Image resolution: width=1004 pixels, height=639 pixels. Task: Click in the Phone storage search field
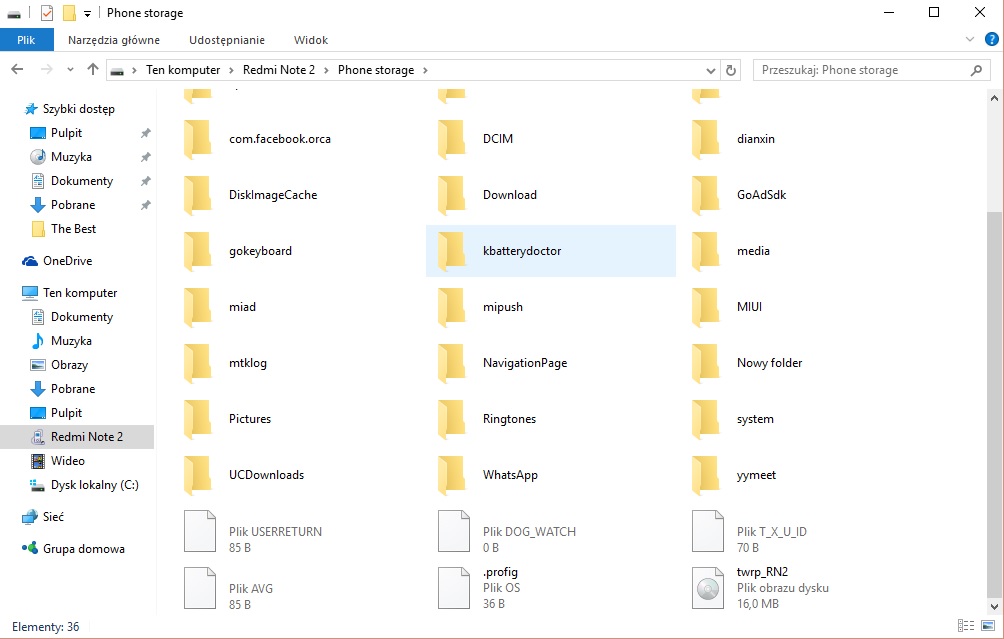click(x=860, y=70)
